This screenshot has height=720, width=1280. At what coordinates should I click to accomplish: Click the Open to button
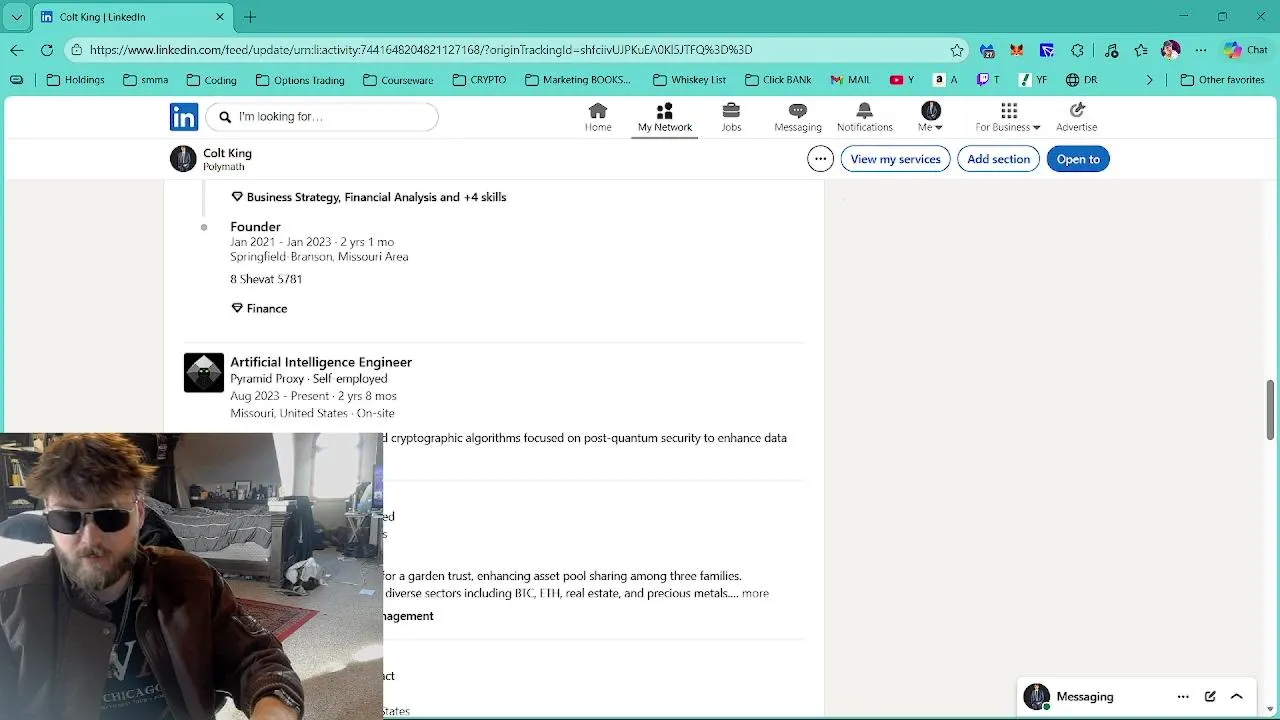(x=1078, y=159)
